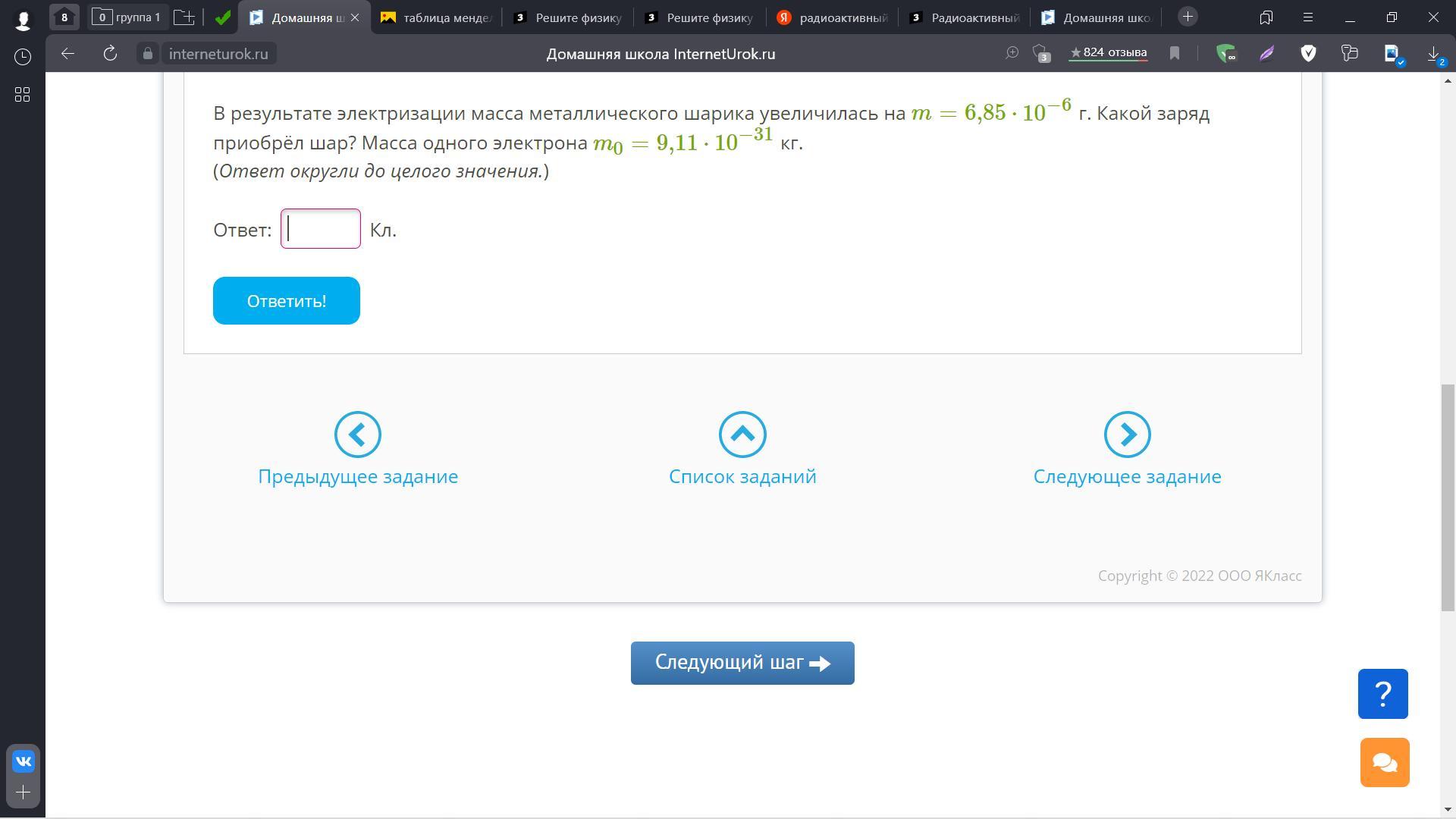Image resolution: width=1456 pixels, height=819 pixels.
Task: Switch to радиоактивный Yandex tab
Action: tap(833, 17)
